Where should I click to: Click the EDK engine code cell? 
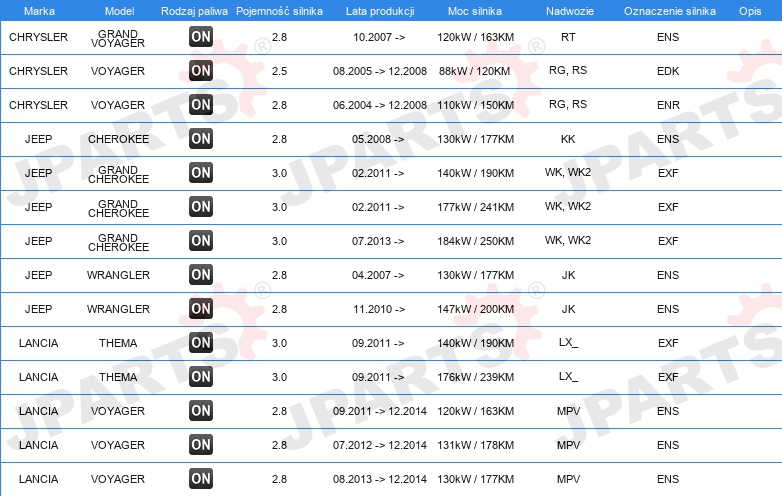[x=668, y=71]
